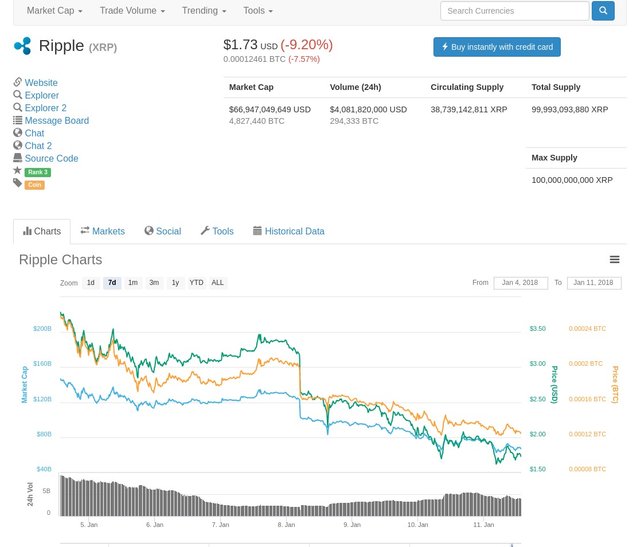Open the Message Board link

tap(56, 121)
